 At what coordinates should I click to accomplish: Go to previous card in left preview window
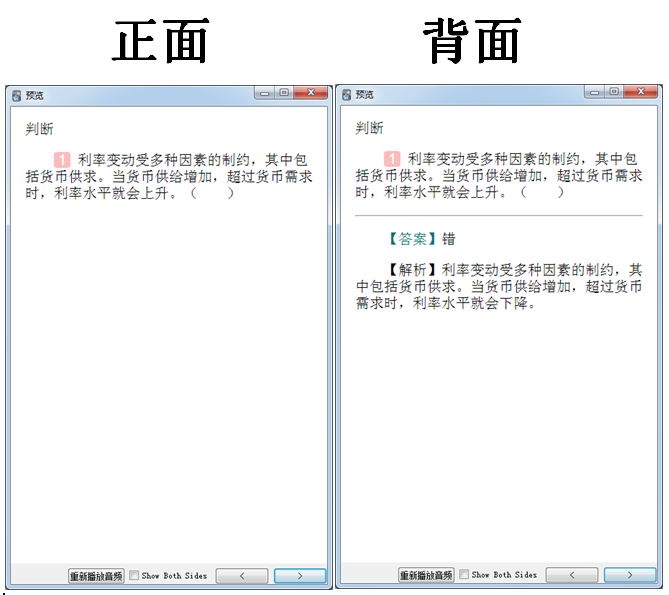[242, 576]
